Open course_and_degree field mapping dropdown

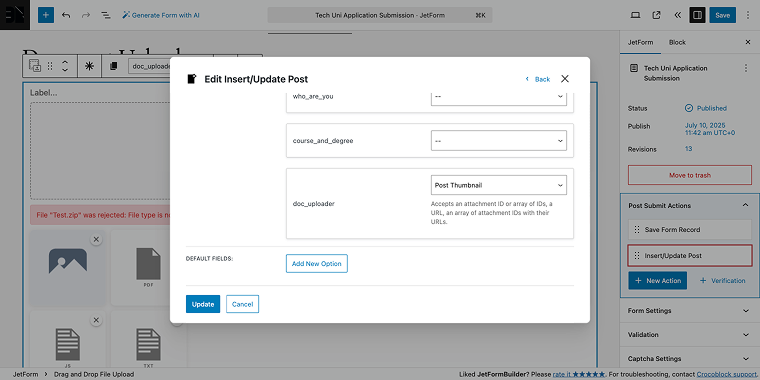[x=499, y=141]
